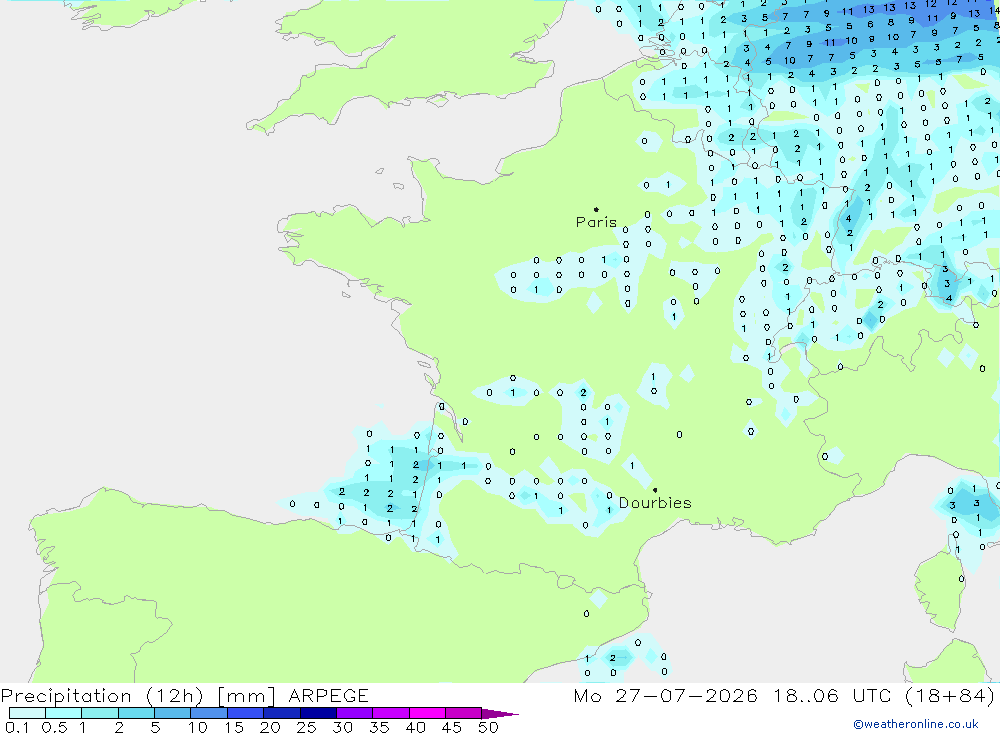This screenshot has height=733, width=1000.
Task: Pick the legend swatch between 1 and 2
Action: [100, 713]
